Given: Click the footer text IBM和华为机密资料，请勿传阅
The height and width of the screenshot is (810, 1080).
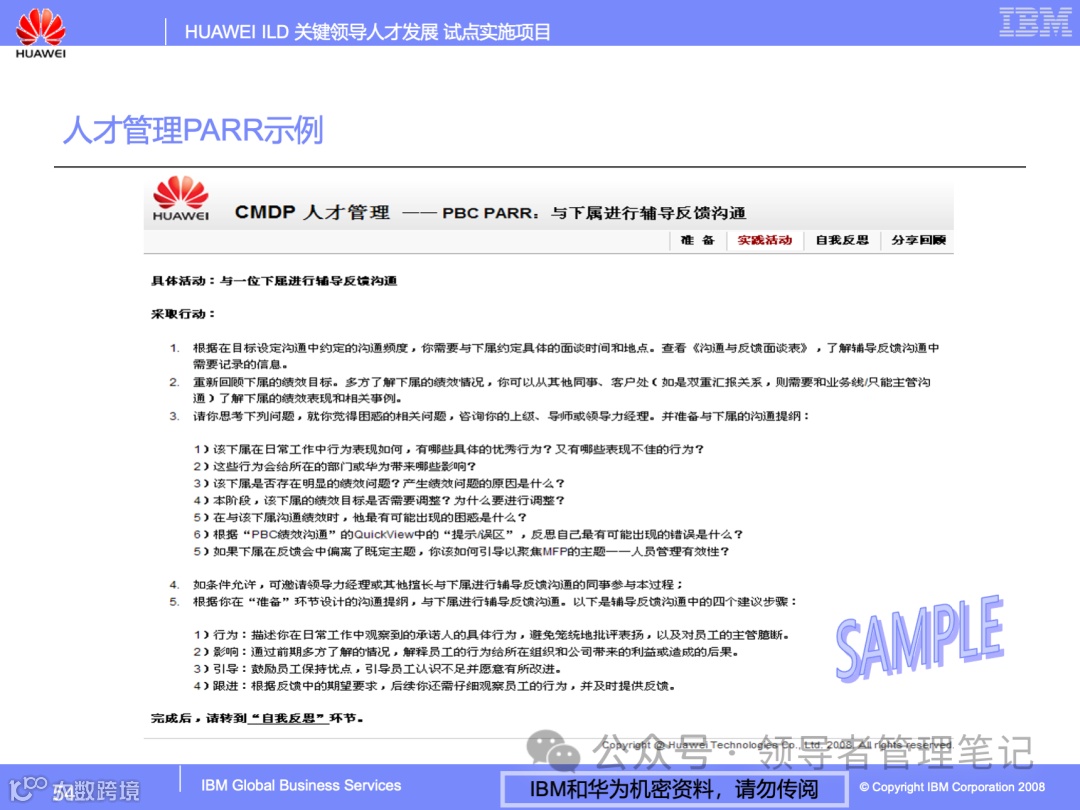Looking at the screenshot, I should (672, 788).
